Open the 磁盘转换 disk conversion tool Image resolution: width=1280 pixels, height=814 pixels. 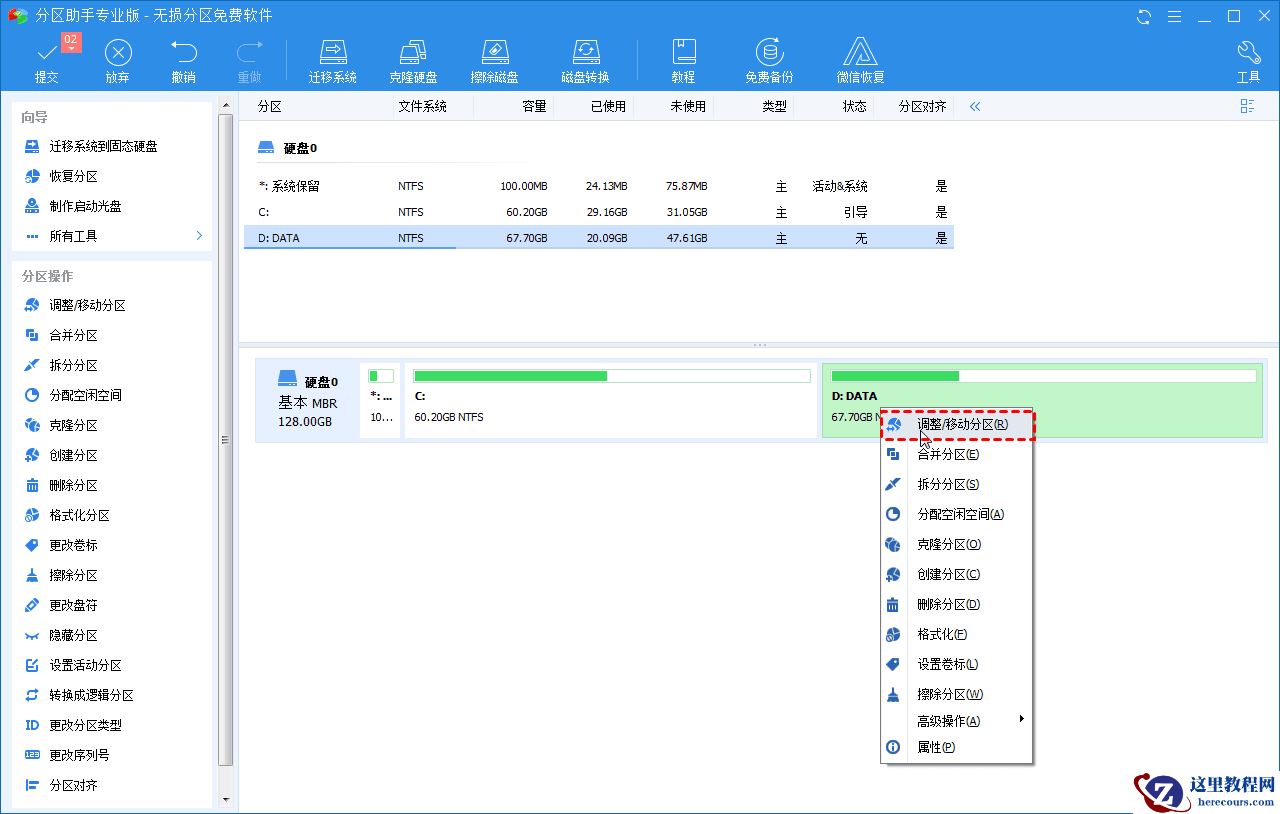pyautogui.click(x=585, y=58)
